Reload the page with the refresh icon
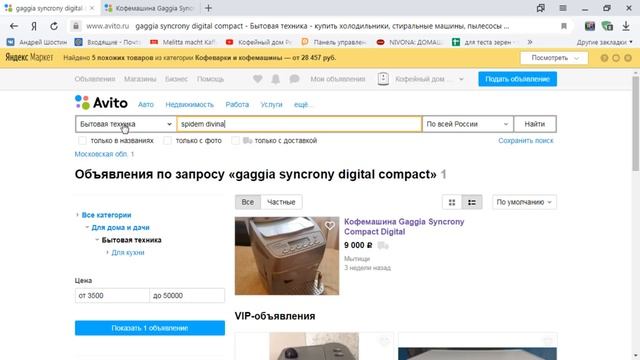 tap(54, 26)
